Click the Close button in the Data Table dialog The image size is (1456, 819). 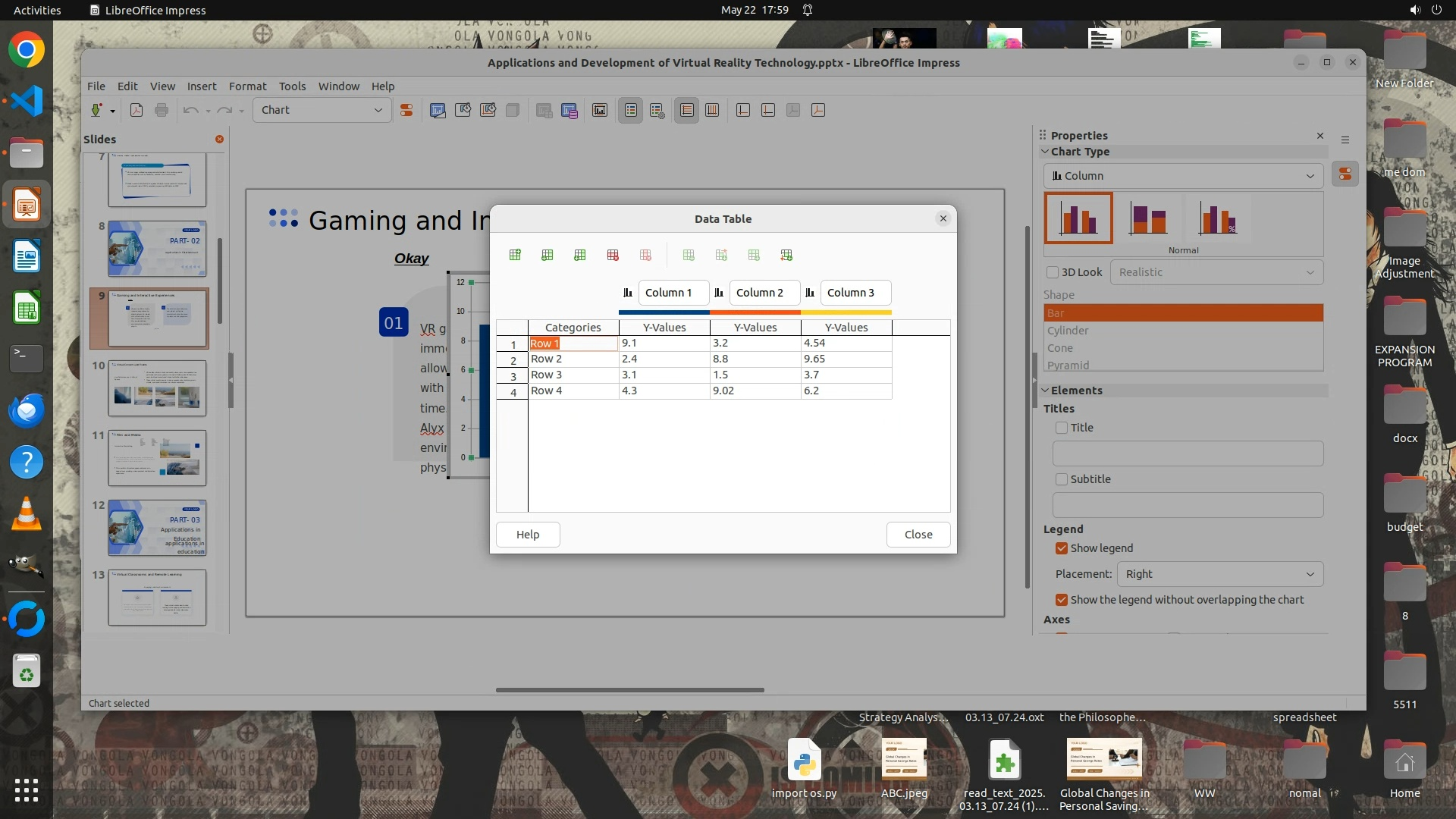click(x=918, y=535)
